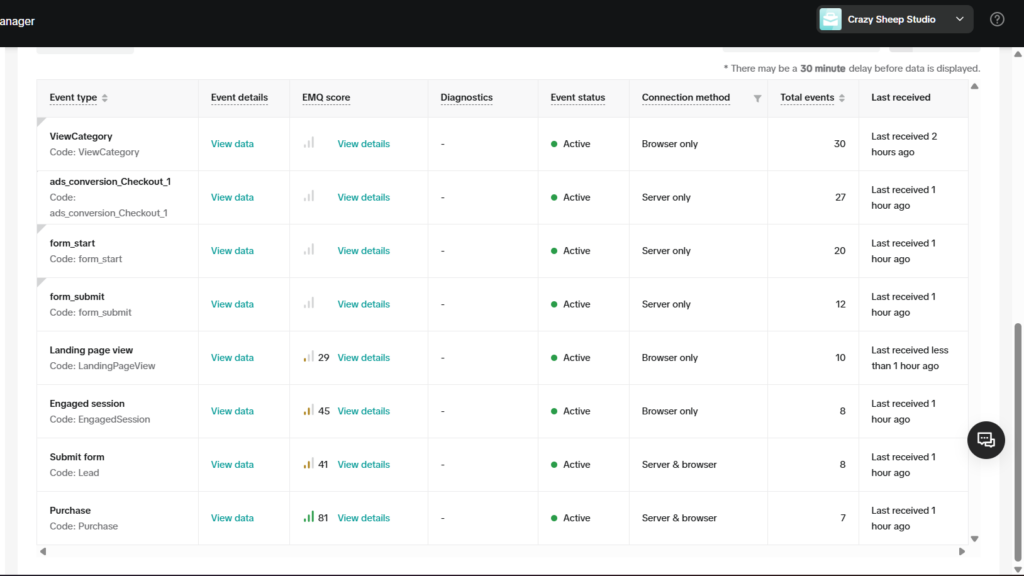Expand the Crazy Sheep Studio account dropdown
Viewport: 1024px width, 576px height.
click(960, 19)
